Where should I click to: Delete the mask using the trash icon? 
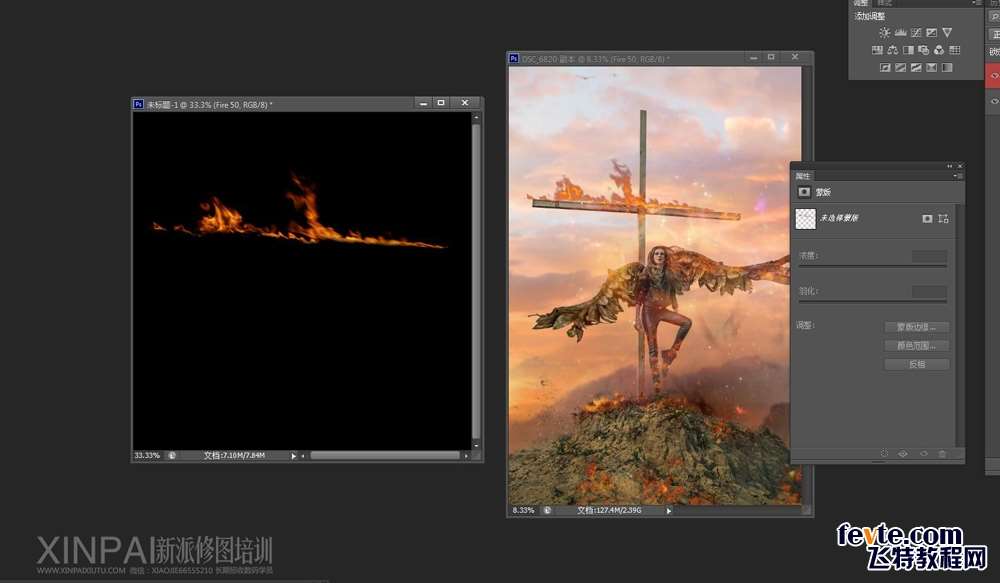pyautogui.click(x=942, y=454)
